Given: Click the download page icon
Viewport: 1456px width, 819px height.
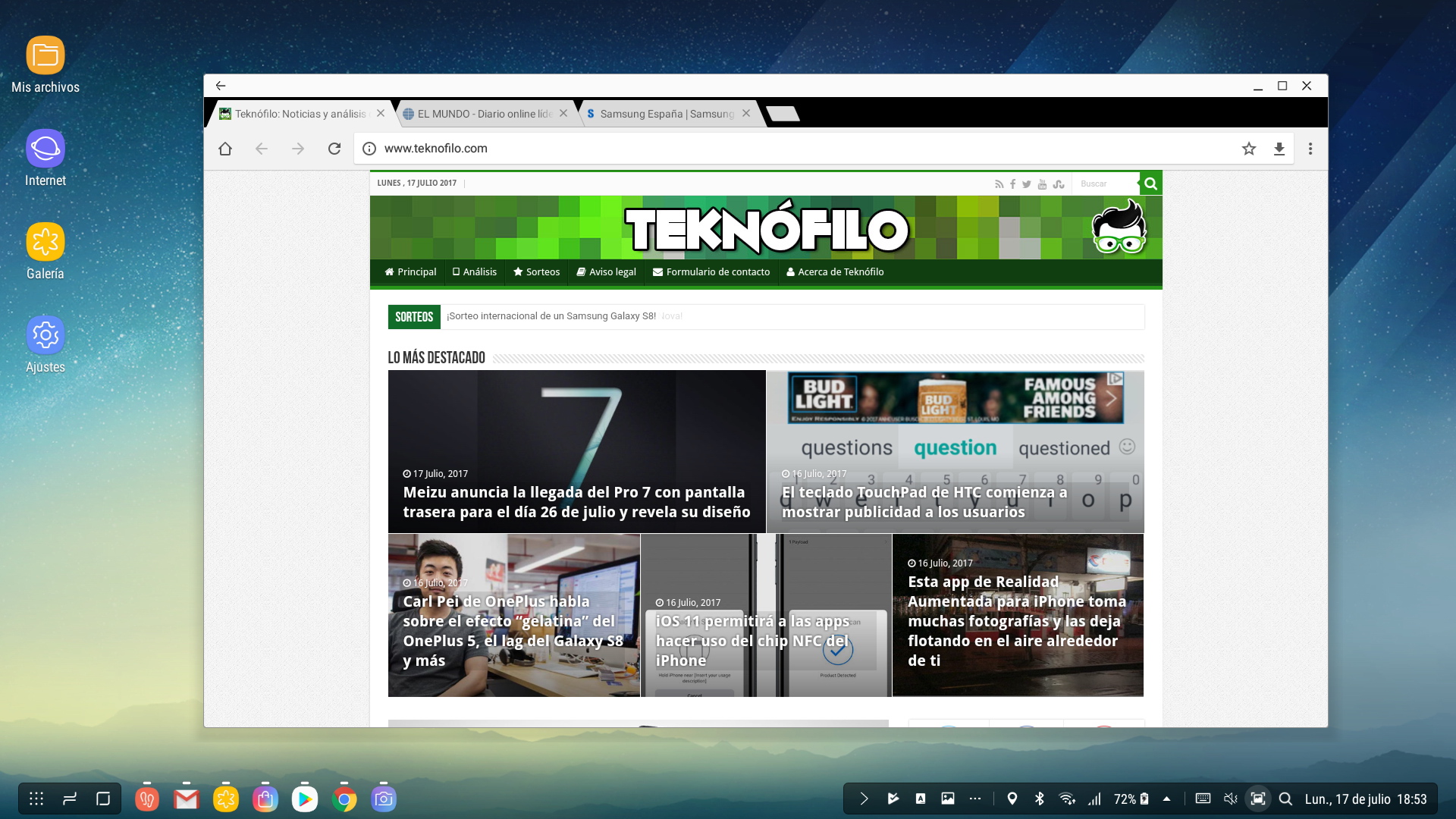Looking at the screenshot, I should 1279,149.
